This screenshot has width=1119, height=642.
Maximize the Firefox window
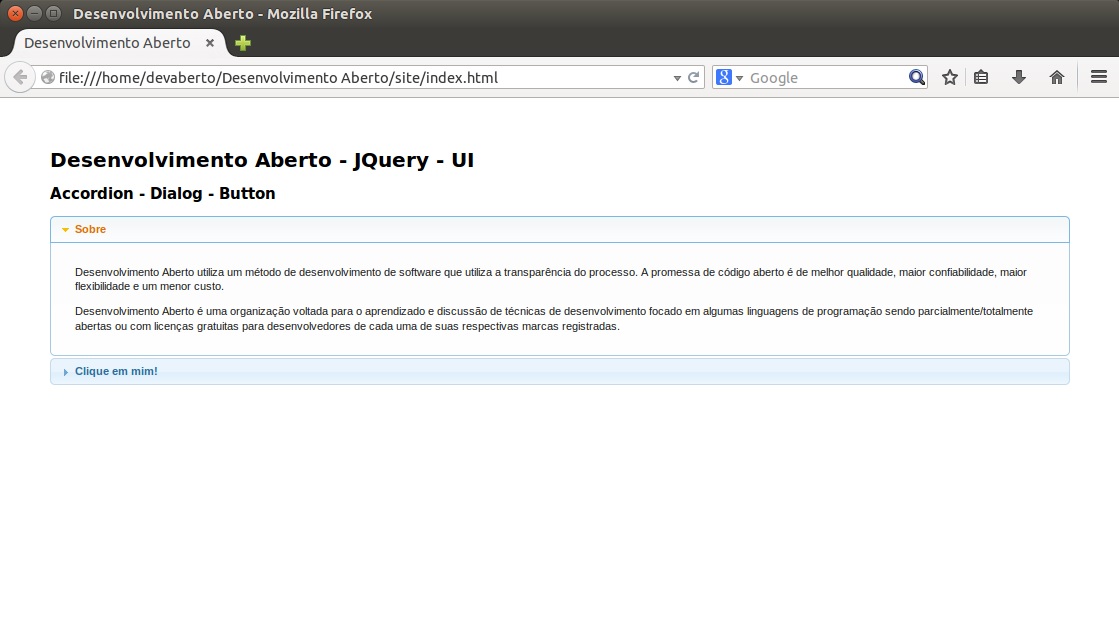click(x=53, y=13)
